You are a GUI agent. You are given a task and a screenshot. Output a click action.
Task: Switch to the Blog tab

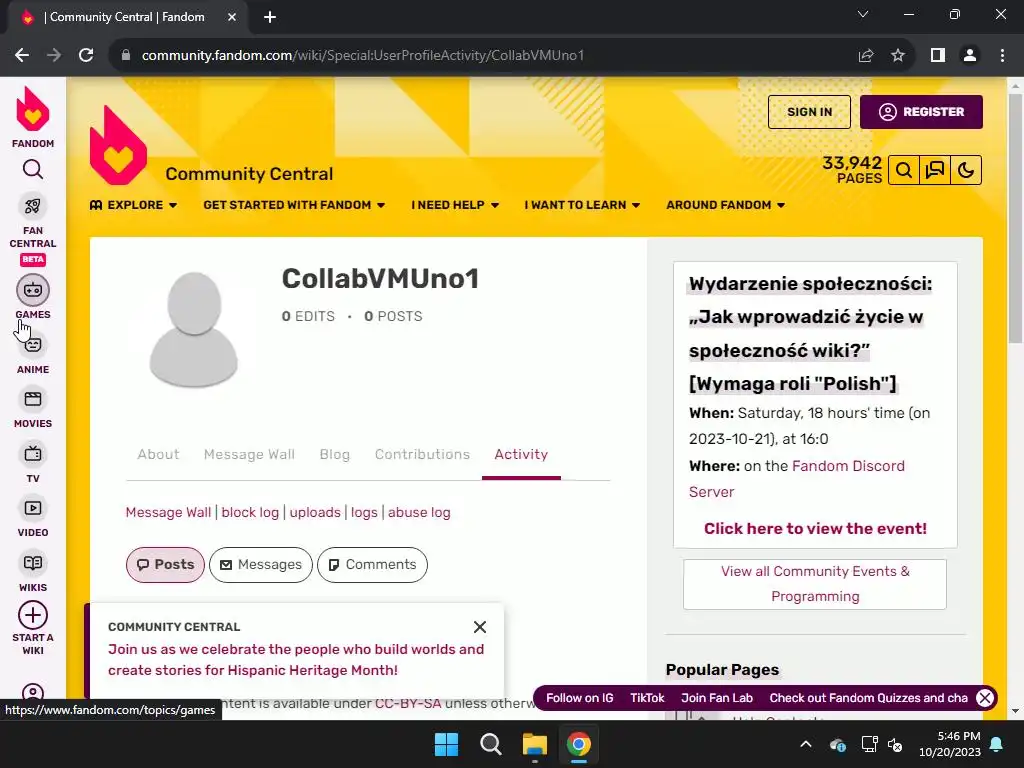coord(334,455)
